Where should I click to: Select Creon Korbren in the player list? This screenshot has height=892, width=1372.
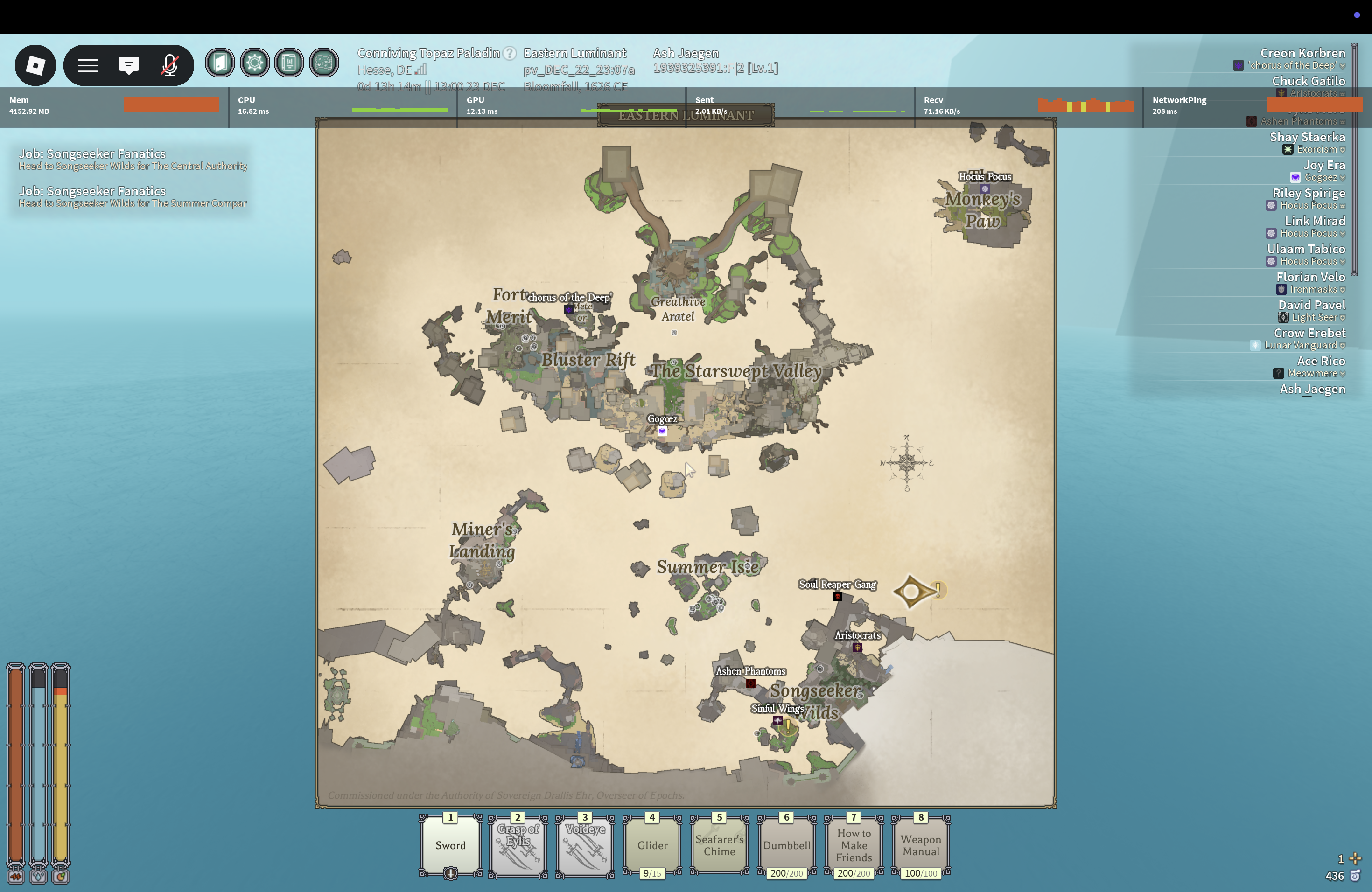point(1302,53)
